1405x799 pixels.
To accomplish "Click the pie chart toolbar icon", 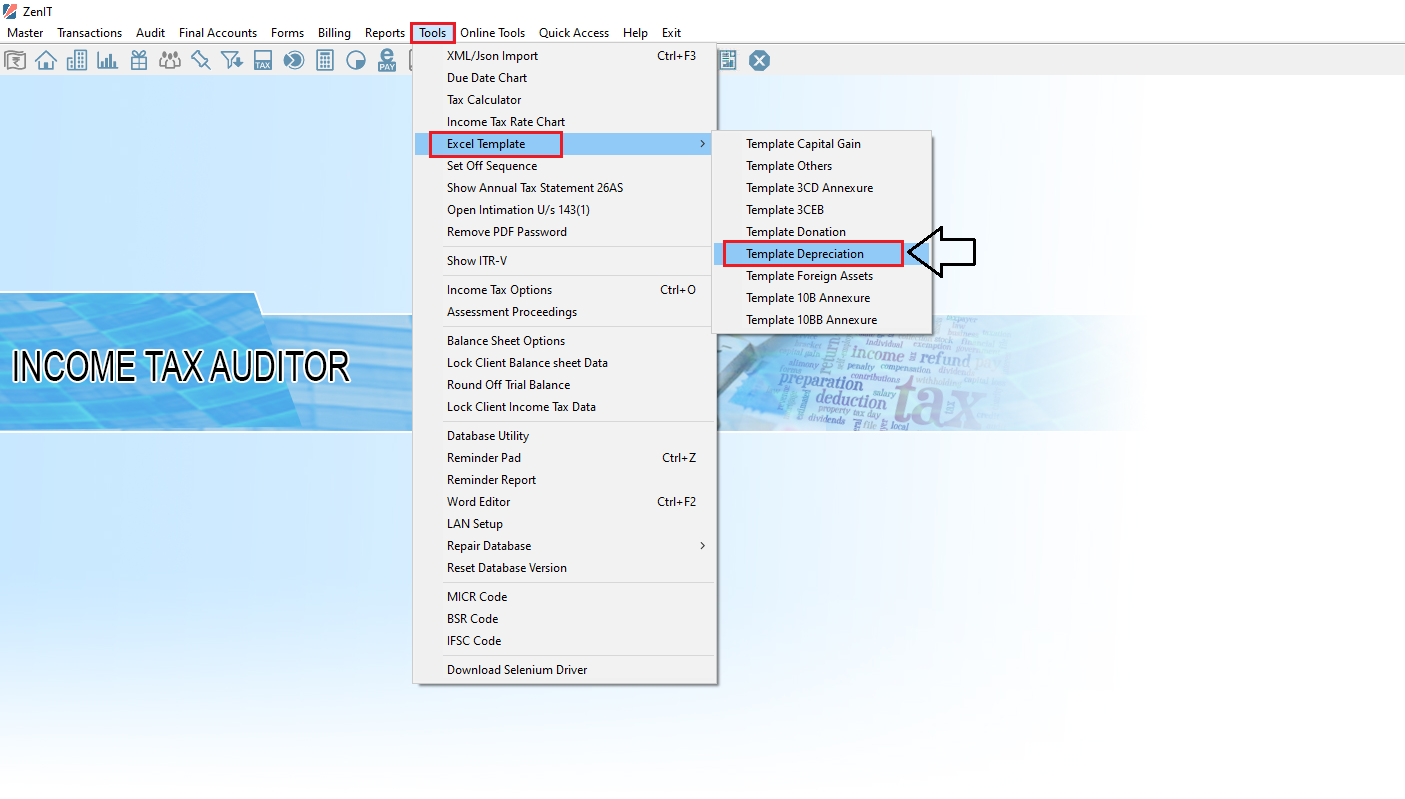I will (356, 61).
